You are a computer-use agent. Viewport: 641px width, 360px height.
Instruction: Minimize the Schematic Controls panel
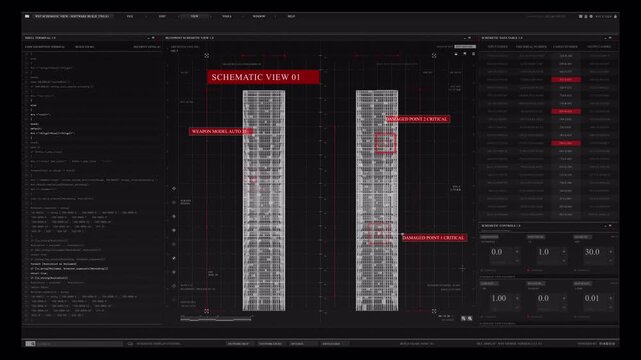[605, 226]
